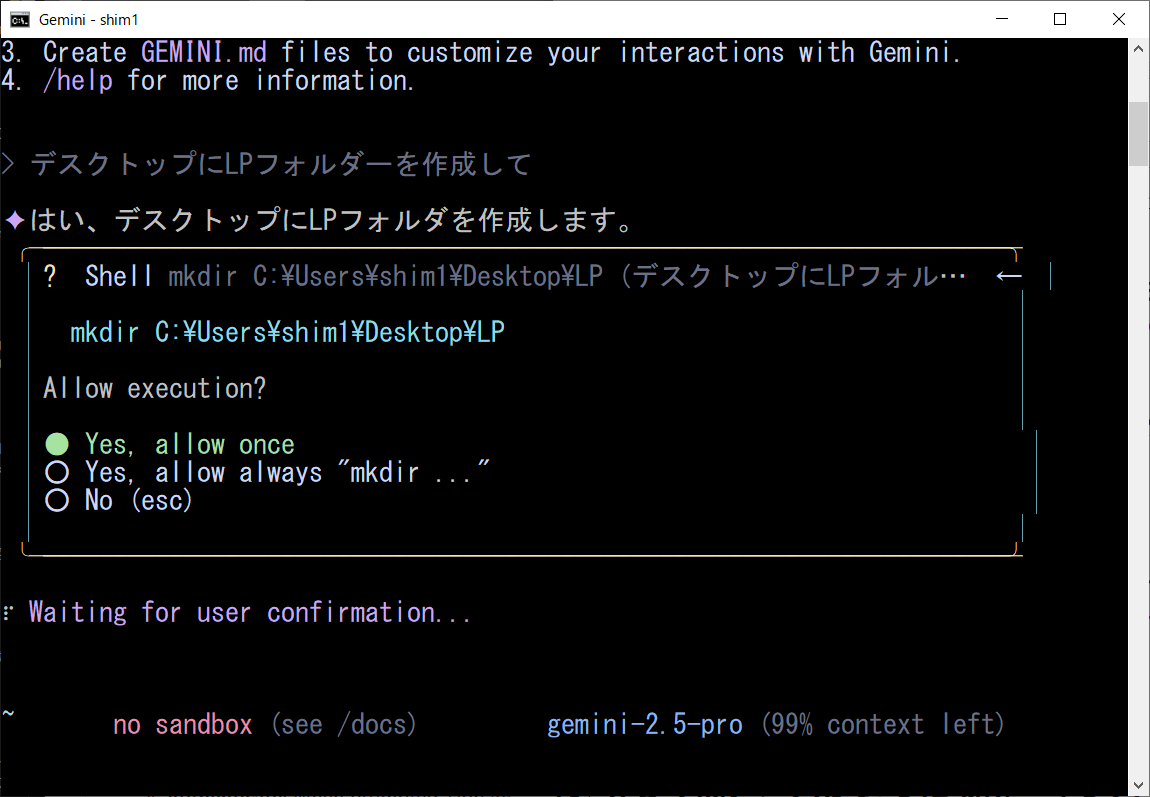The height and width of the screenshot is (797, 1150).
Task: Click the teal 'mkdir C:¥Users¥shim1¥Desktop¥LP' command line
Action: [x=288, y=333]
